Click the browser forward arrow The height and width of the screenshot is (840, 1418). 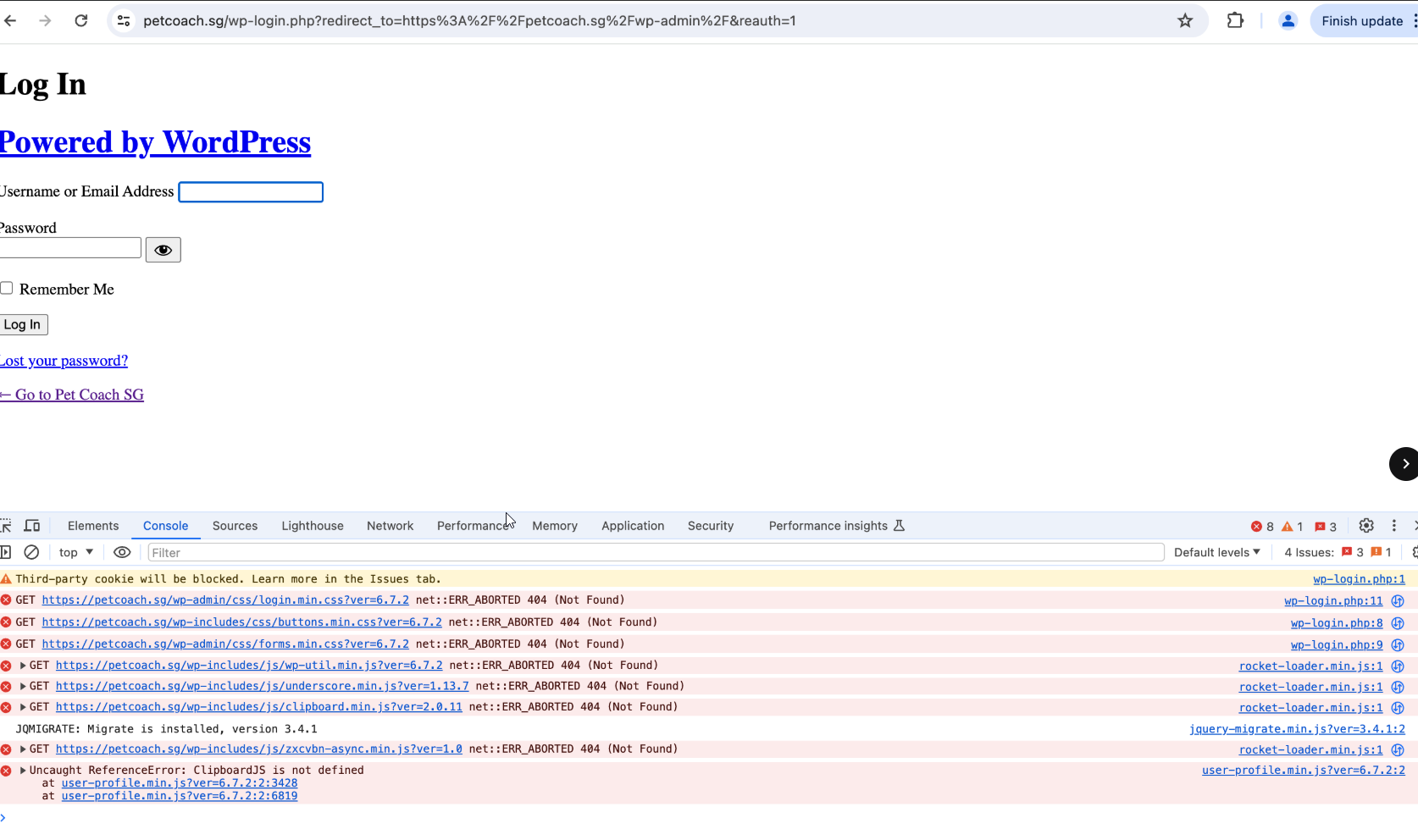tap(45, 20)
